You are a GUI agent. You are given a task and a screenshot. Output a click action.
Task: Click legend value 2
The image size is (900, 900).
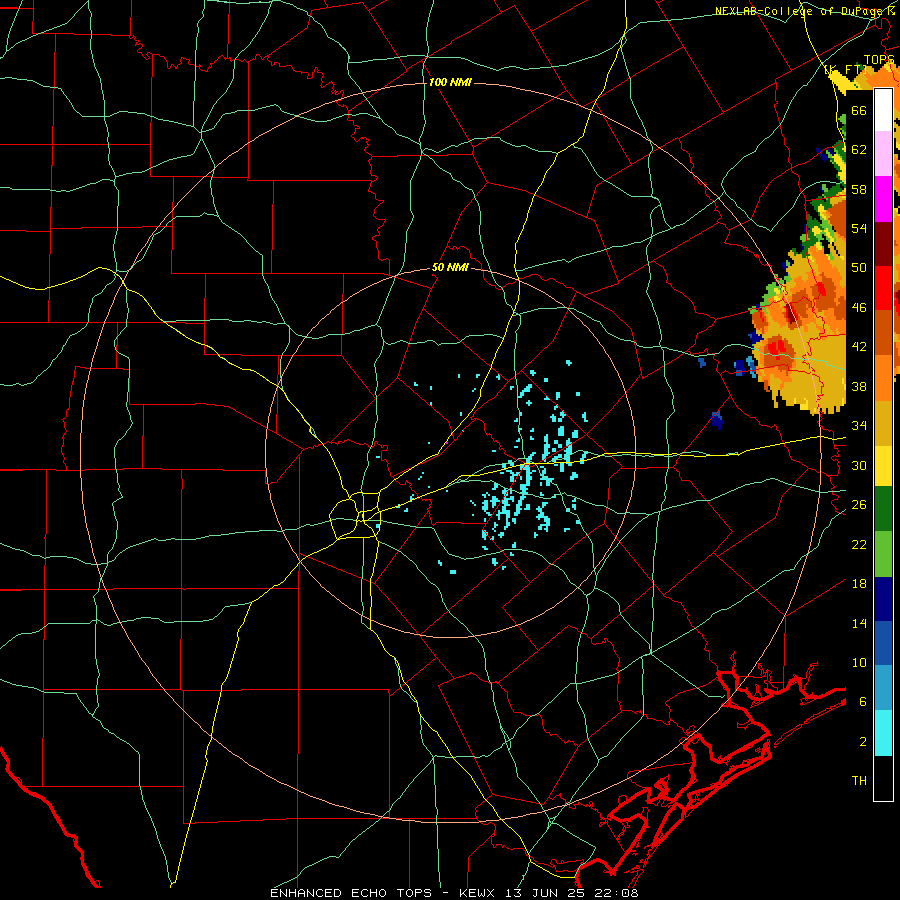point(862,742)
